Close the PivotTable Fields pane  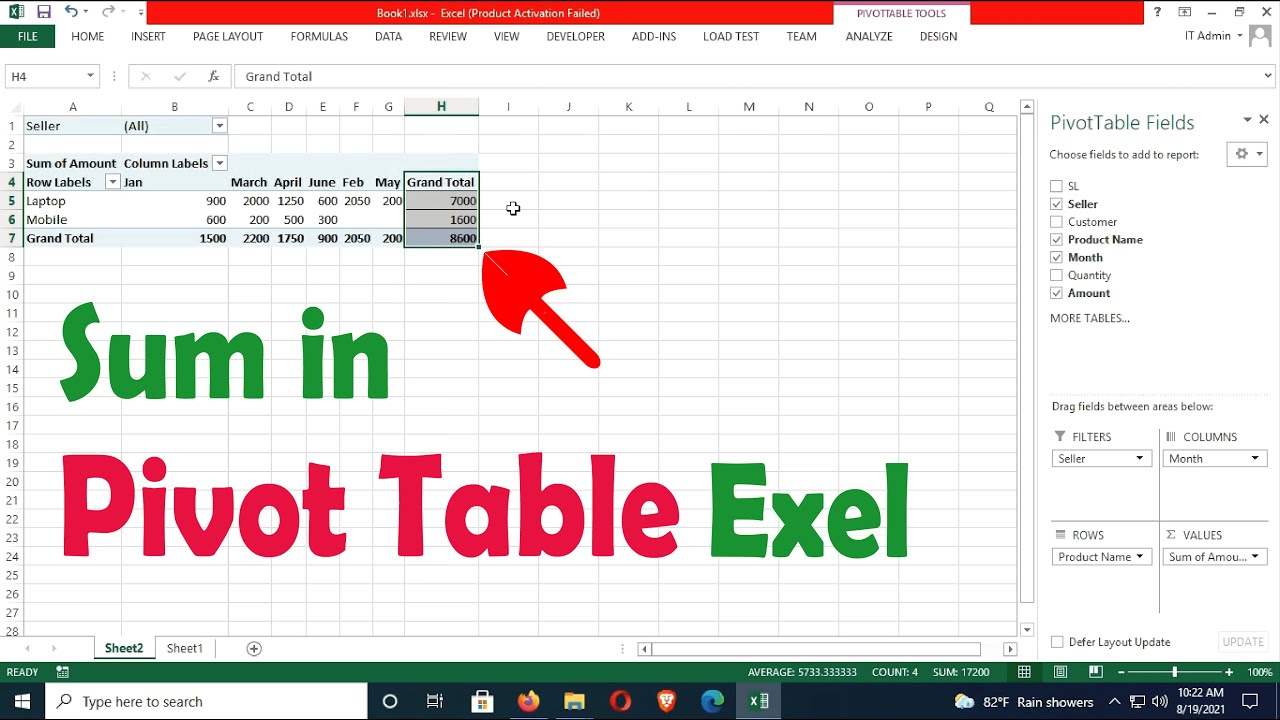tap(1264, 119)
